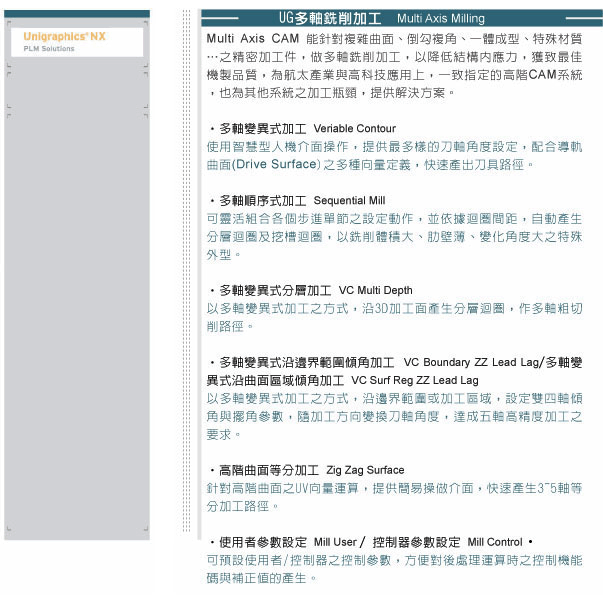Select the heading '多軸變異式加工 Veriable Contour'
This screenshot has height=602, width=603.
[x=307, y=128]
